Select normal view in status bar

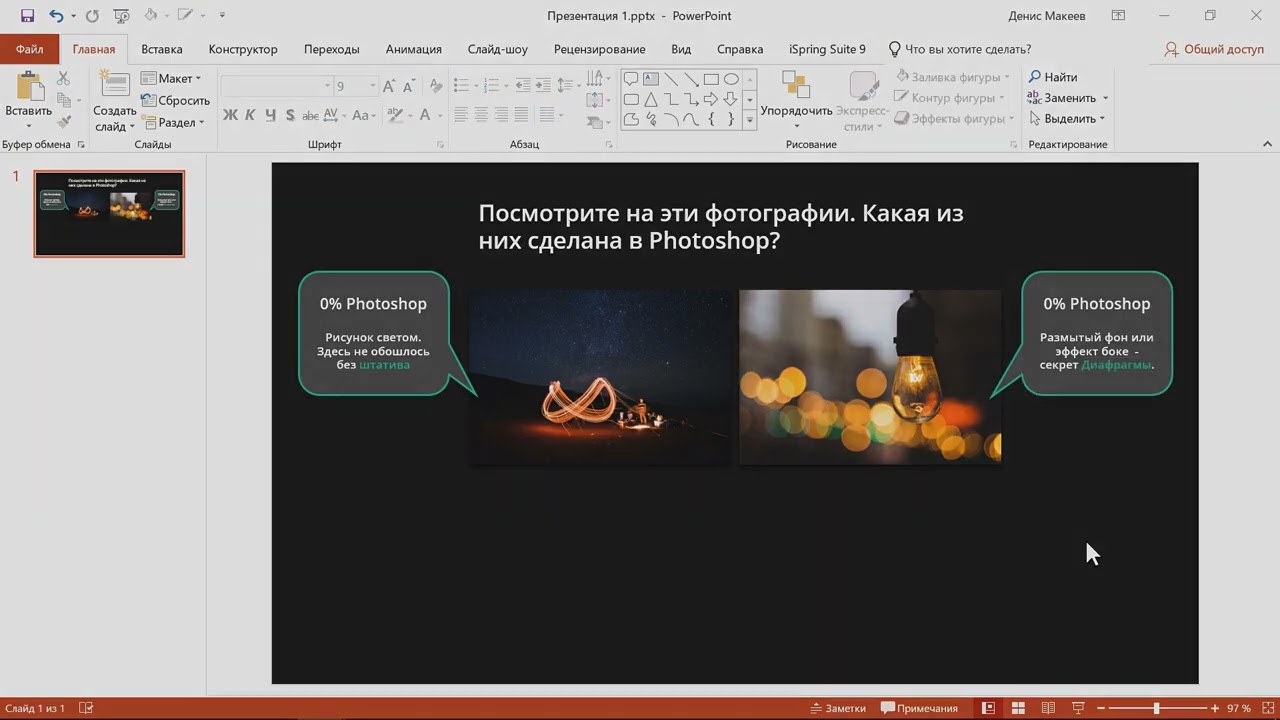[988, 708]
